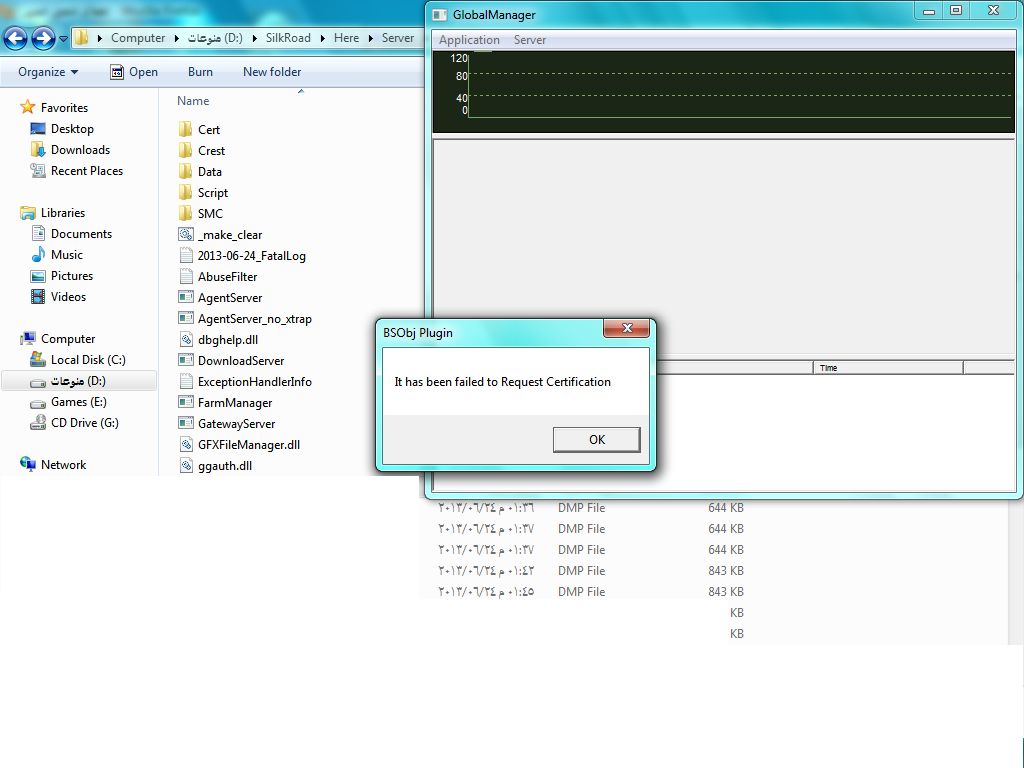Screen dimensions: 1024x768
Task: Click the New folder button
Action: click(272, 72)
